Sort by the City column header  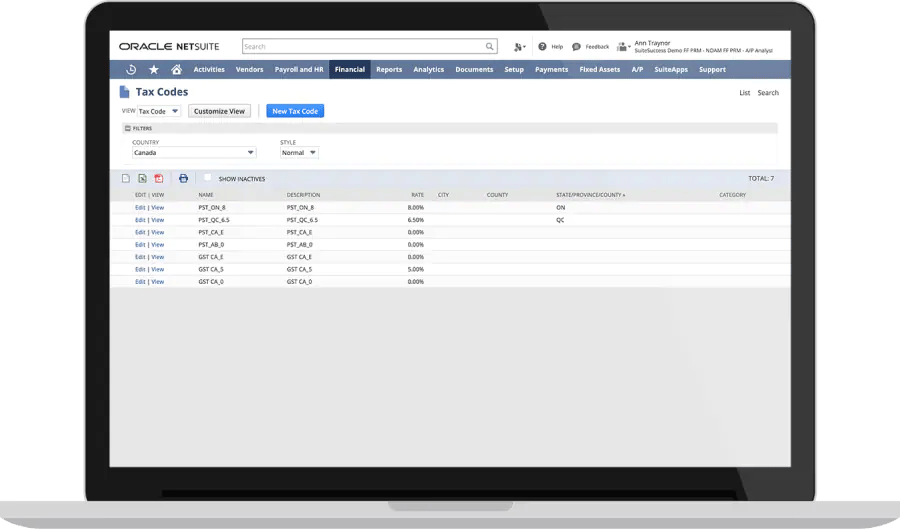coord(443,195)
